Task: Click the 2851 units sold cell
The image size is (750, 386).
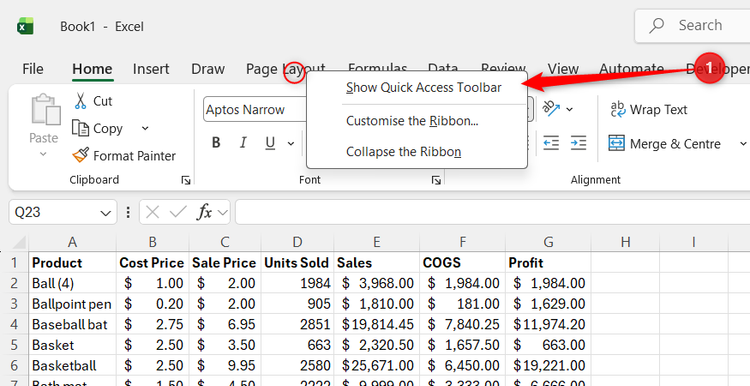Action: point(298,325)
